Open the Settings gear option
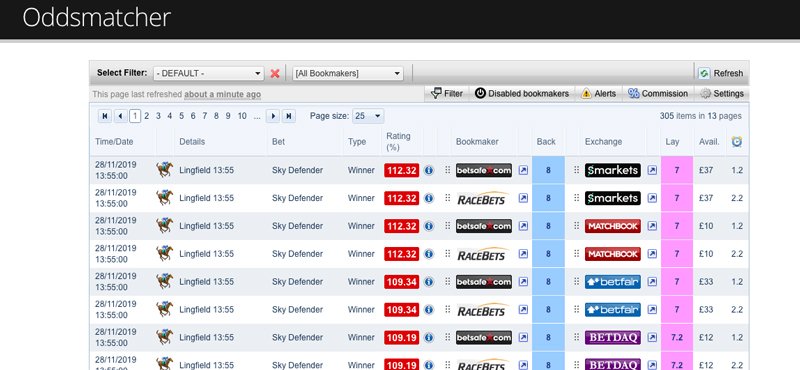 click(722, 93)
